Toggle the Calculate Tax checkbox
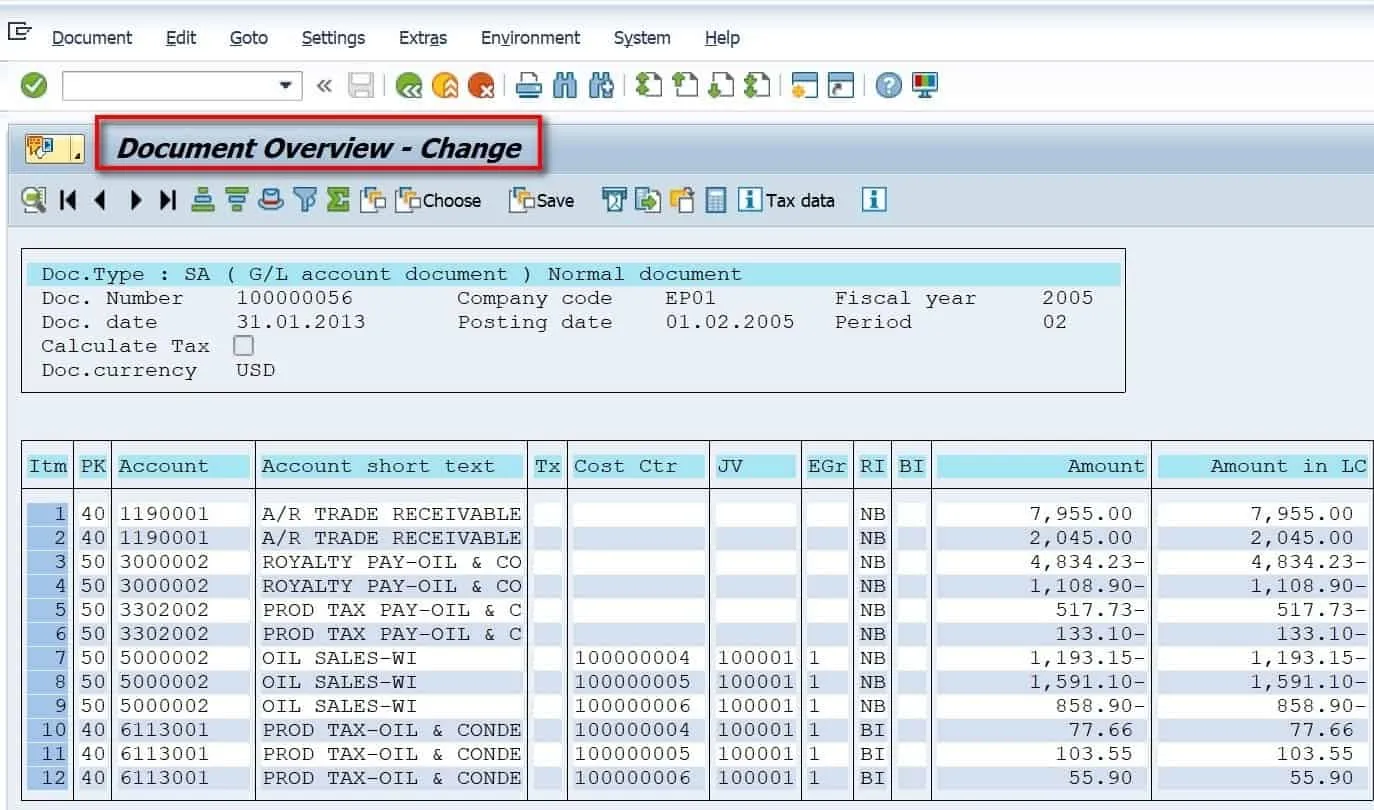This screenshot has height=810, width=1374. click(x=243, y=346)
